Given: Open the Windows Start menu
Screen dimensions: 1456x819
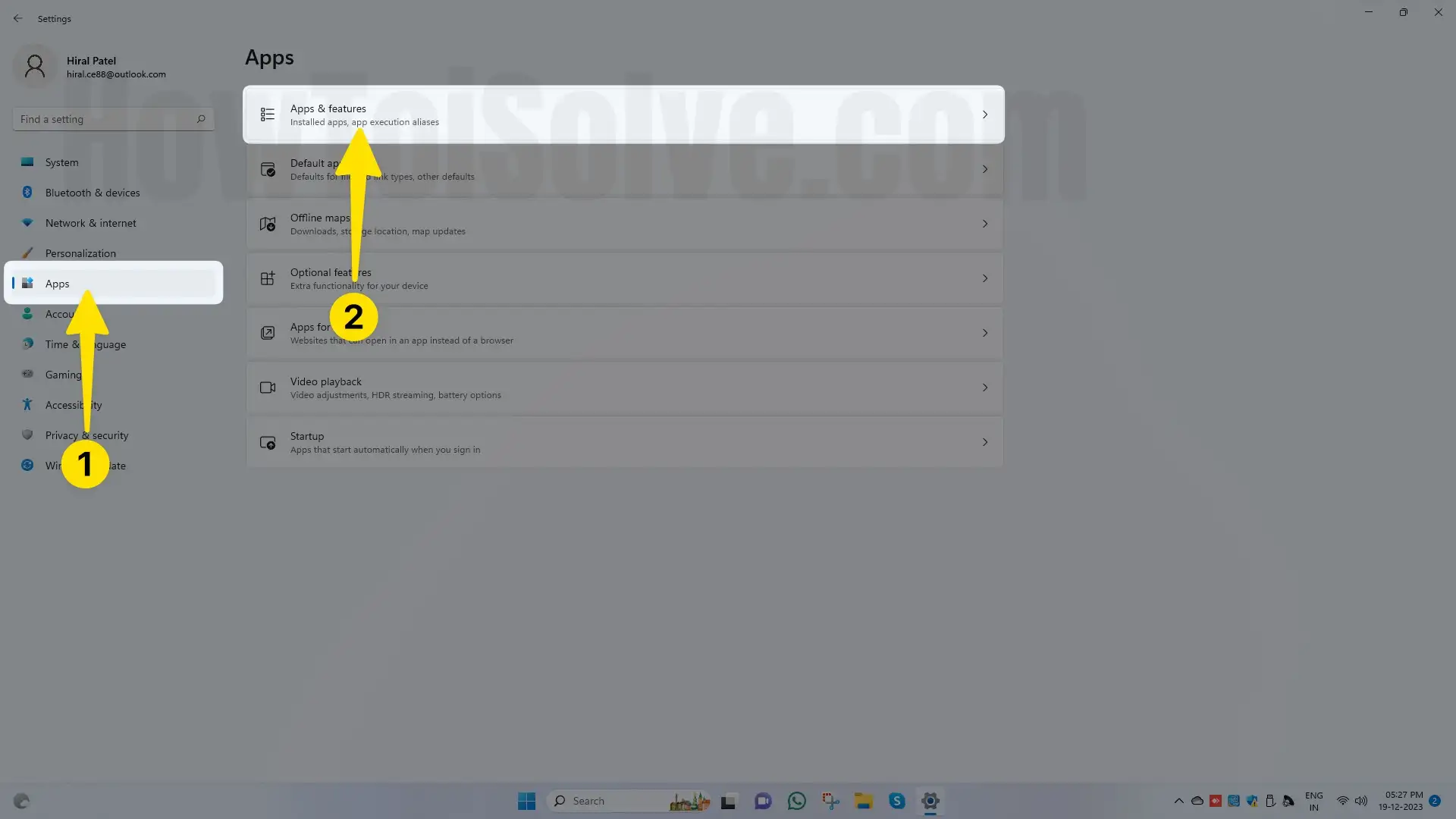Looking at the screenshot, I should coord(526,801).
